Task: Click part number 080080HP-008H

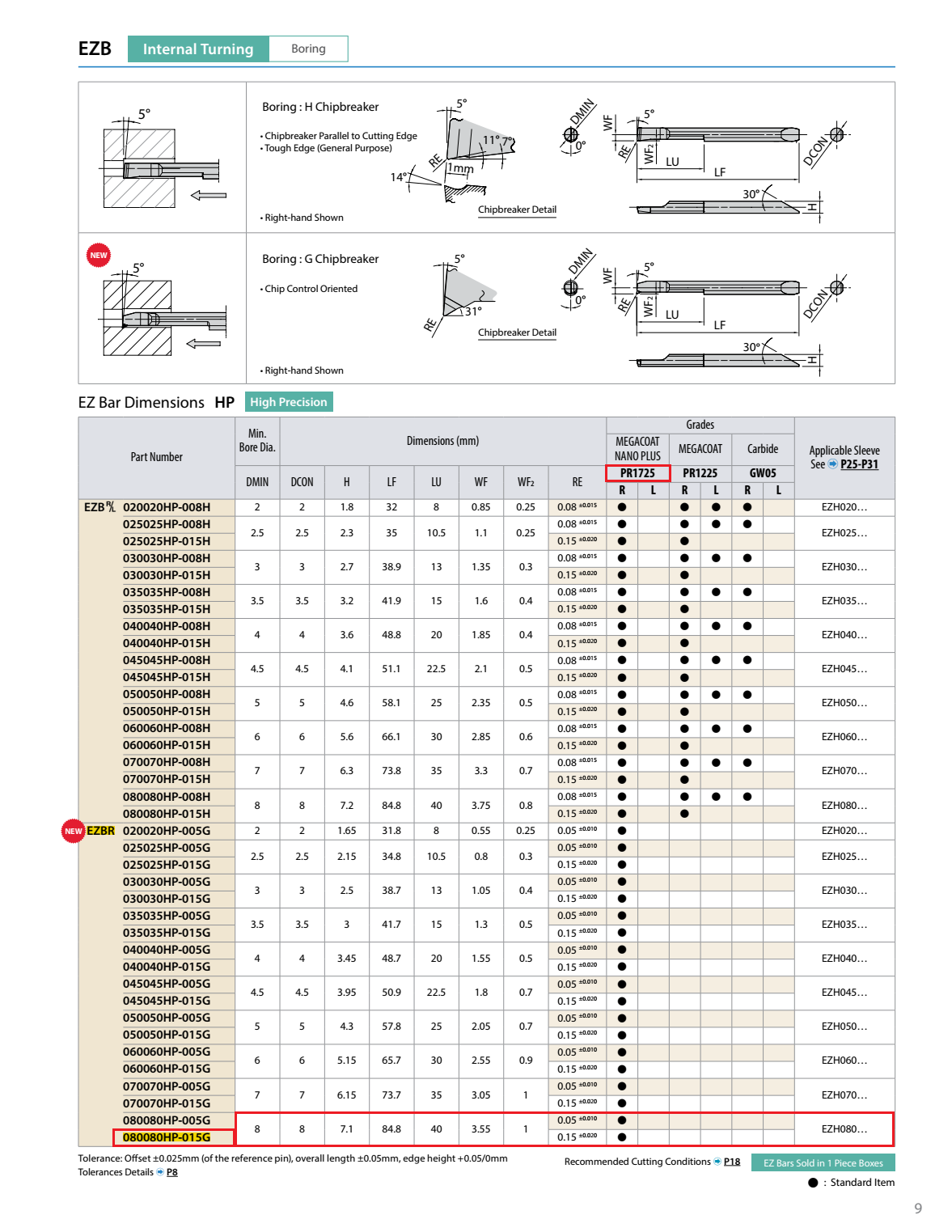Action: click(167, 797)
